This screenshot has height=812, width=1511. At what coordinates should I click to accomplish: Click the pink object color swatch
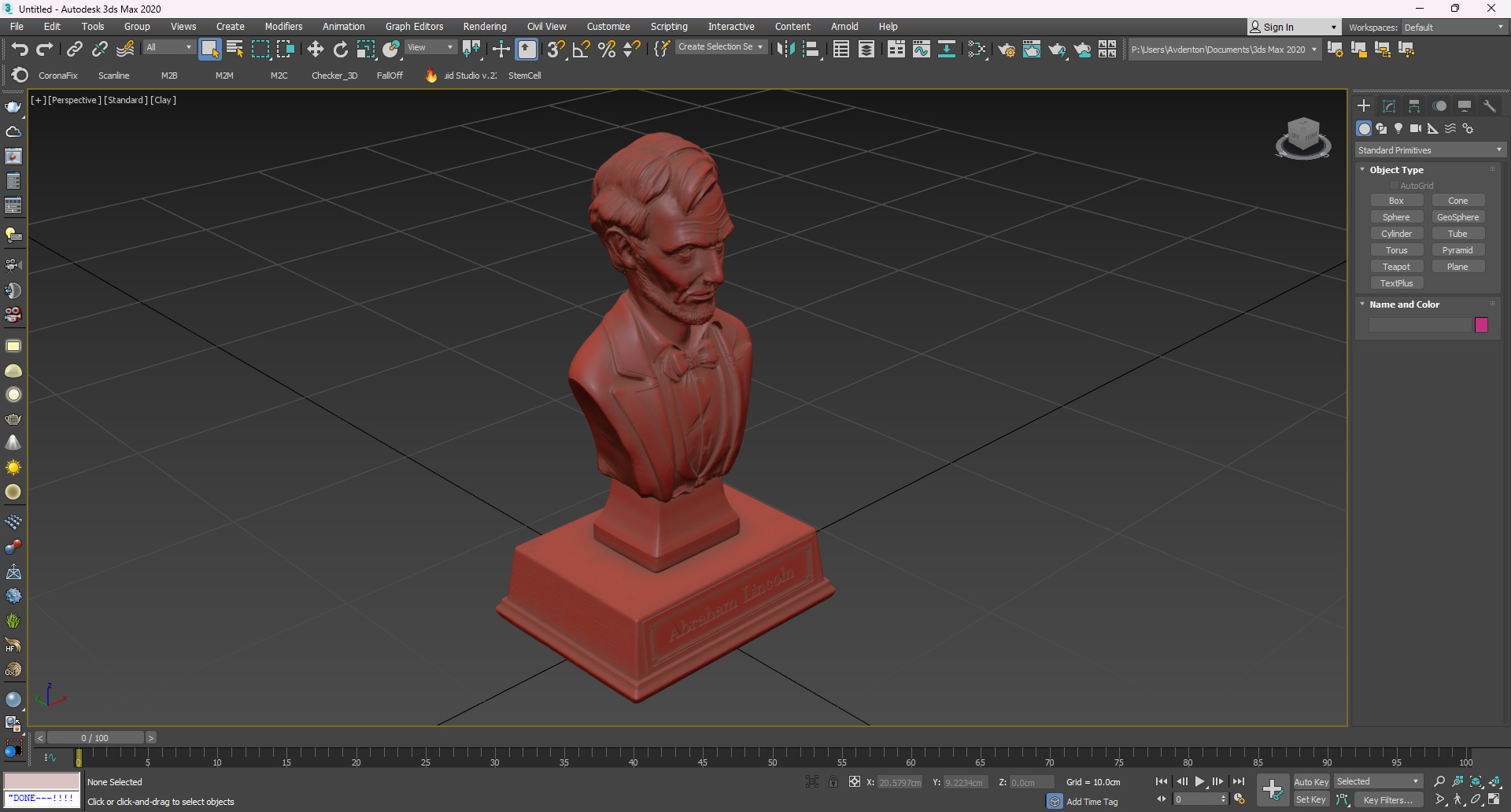[1481, 325]
